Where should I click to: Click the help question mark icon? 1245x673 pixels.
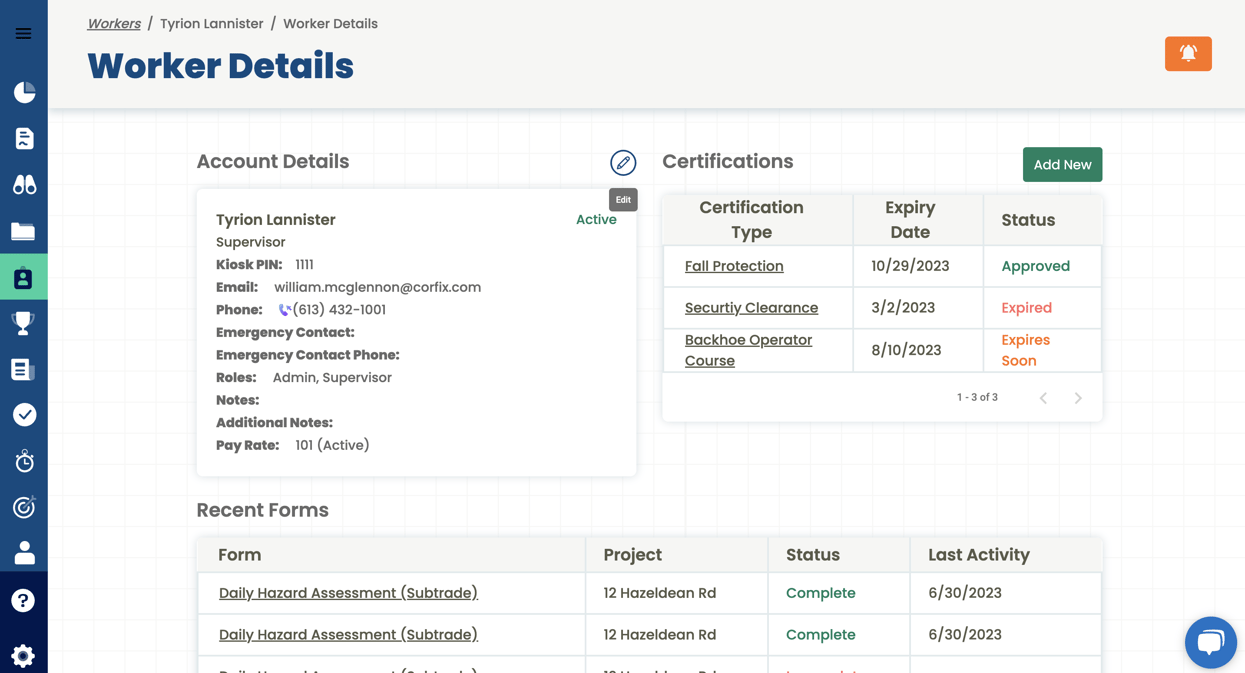(x=24, y=600)
